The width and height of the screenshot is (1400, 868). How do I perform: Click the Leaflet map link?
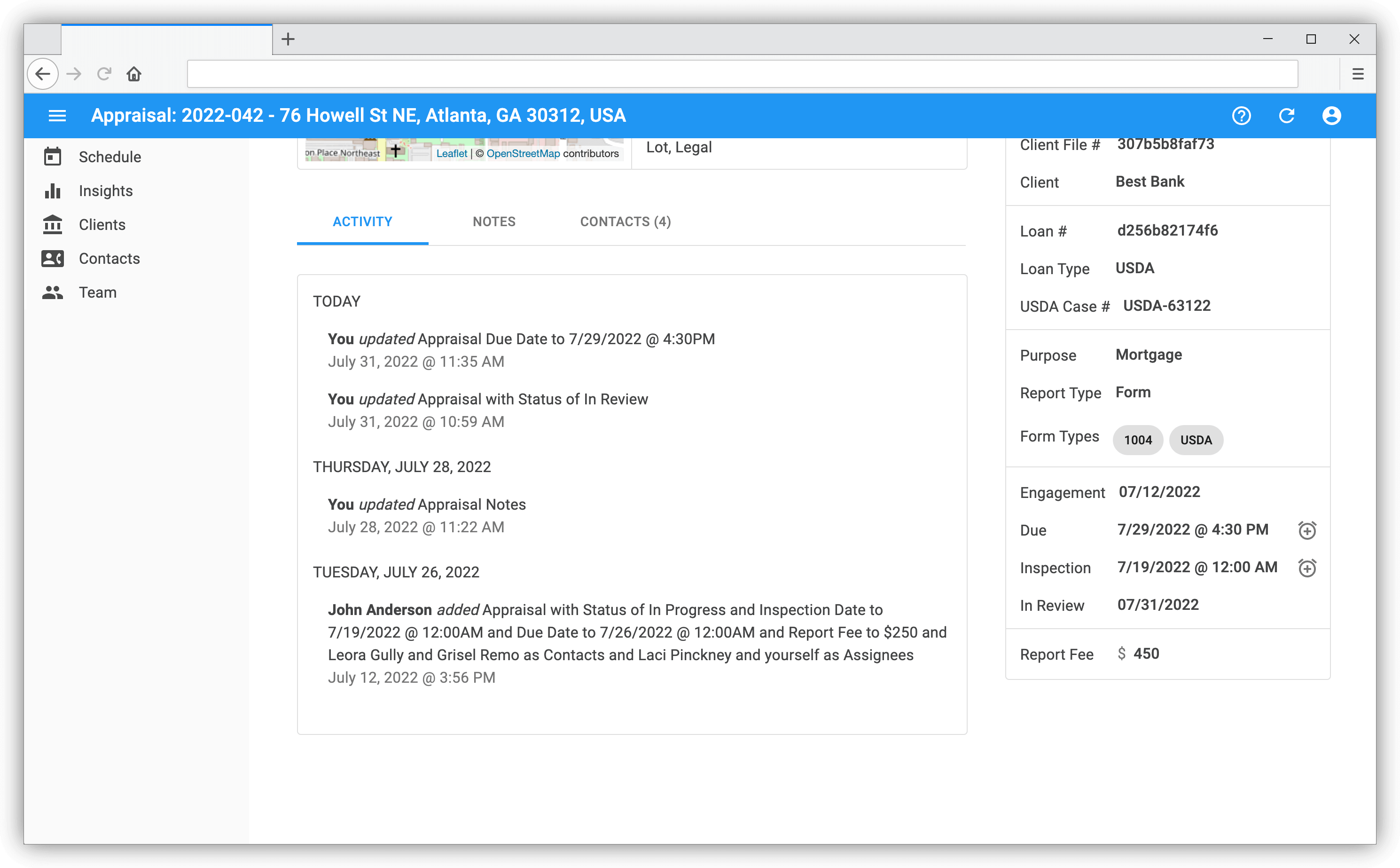point(452,153)
